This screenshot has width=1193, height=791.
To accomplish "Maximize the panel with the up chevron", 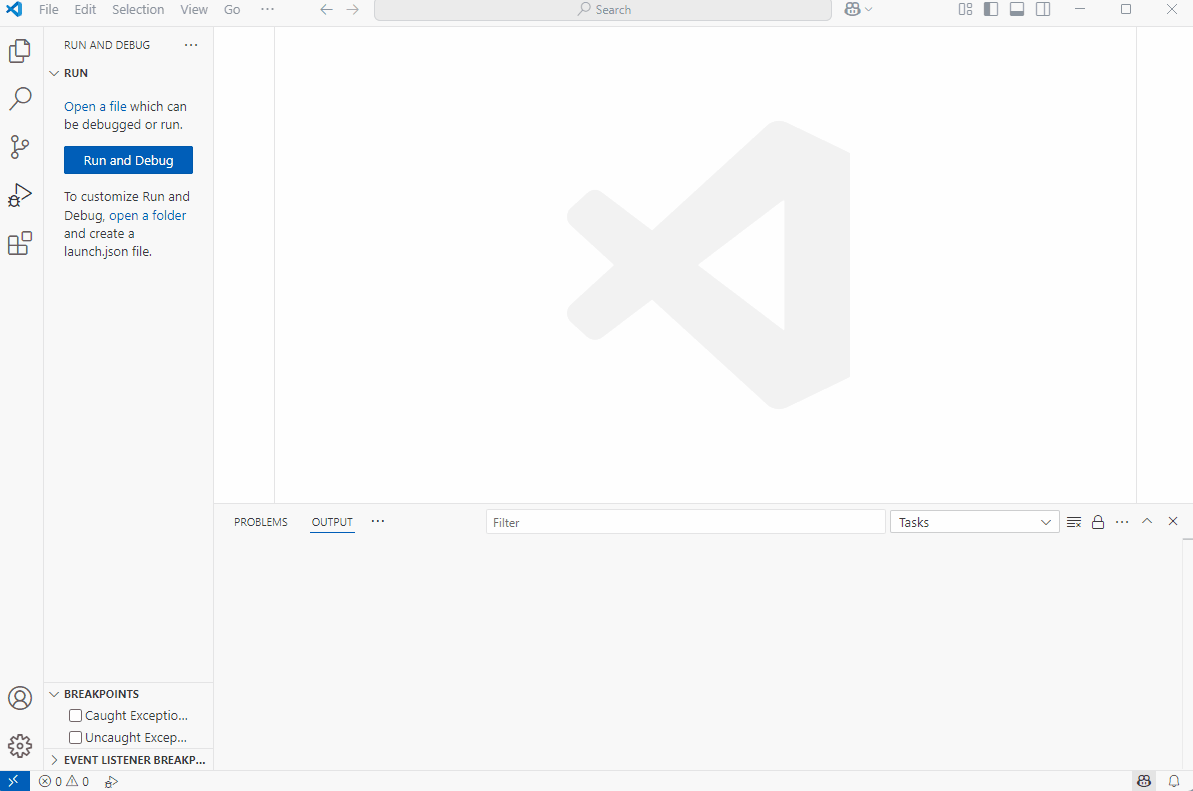I will tap(1147, 521).
